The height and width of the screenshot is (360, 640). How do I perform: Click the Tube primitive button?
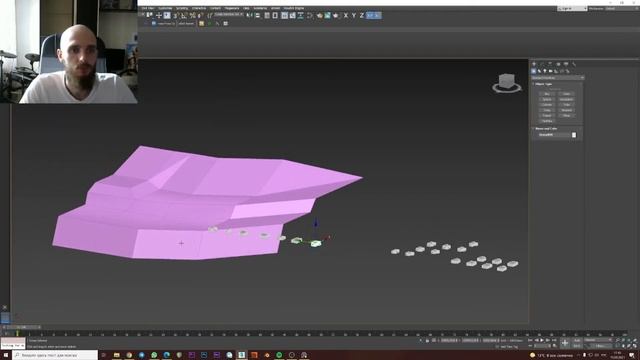pyautogui.click(x=567, y=104)
